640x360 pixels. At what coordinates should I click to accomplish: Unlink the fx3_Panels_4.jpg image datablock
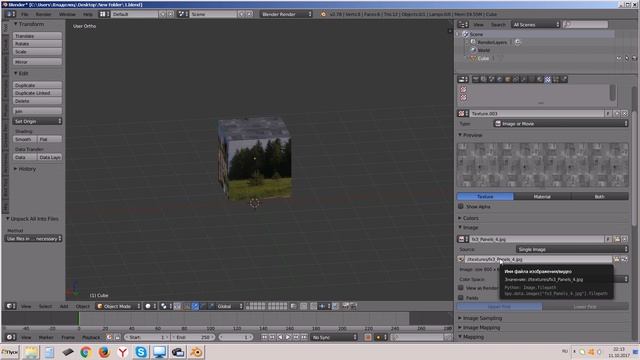pos(624,239)
